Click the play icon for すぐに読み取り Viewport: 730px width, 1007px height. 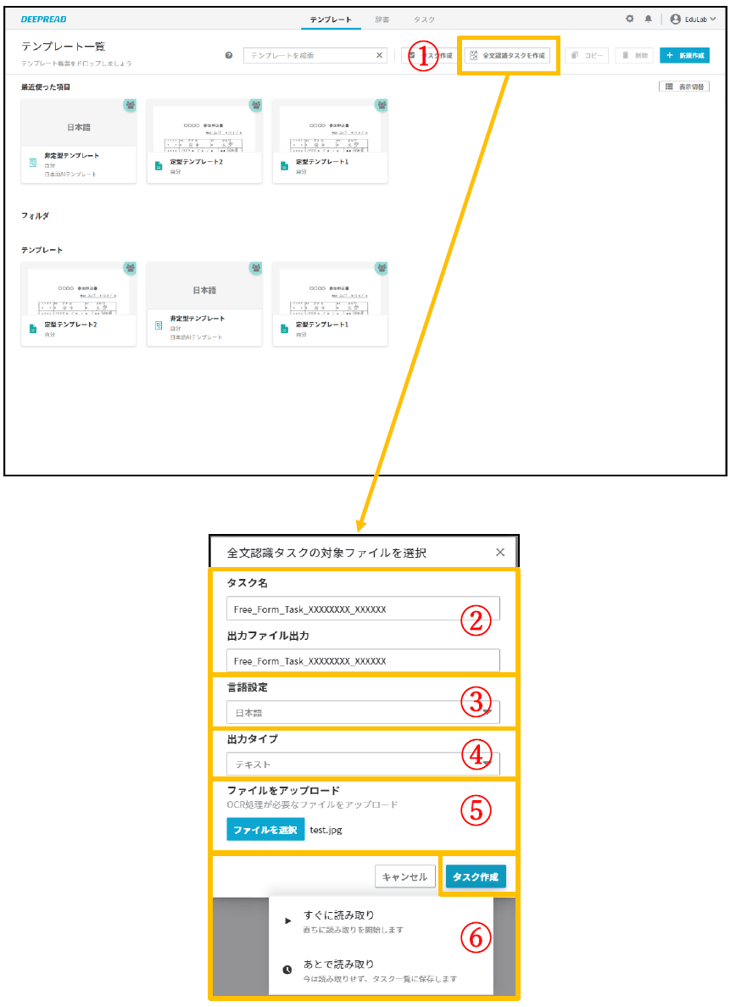(289, 920)
